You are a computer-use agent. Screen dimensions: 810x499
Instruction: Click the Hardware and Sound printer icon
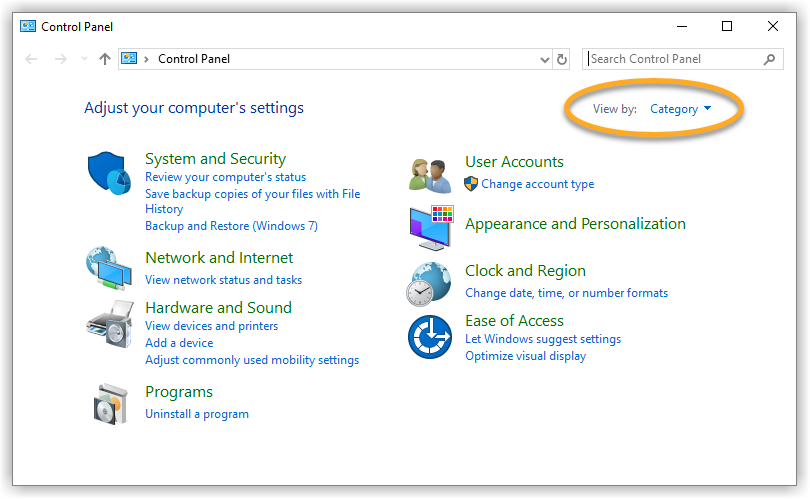109,322
